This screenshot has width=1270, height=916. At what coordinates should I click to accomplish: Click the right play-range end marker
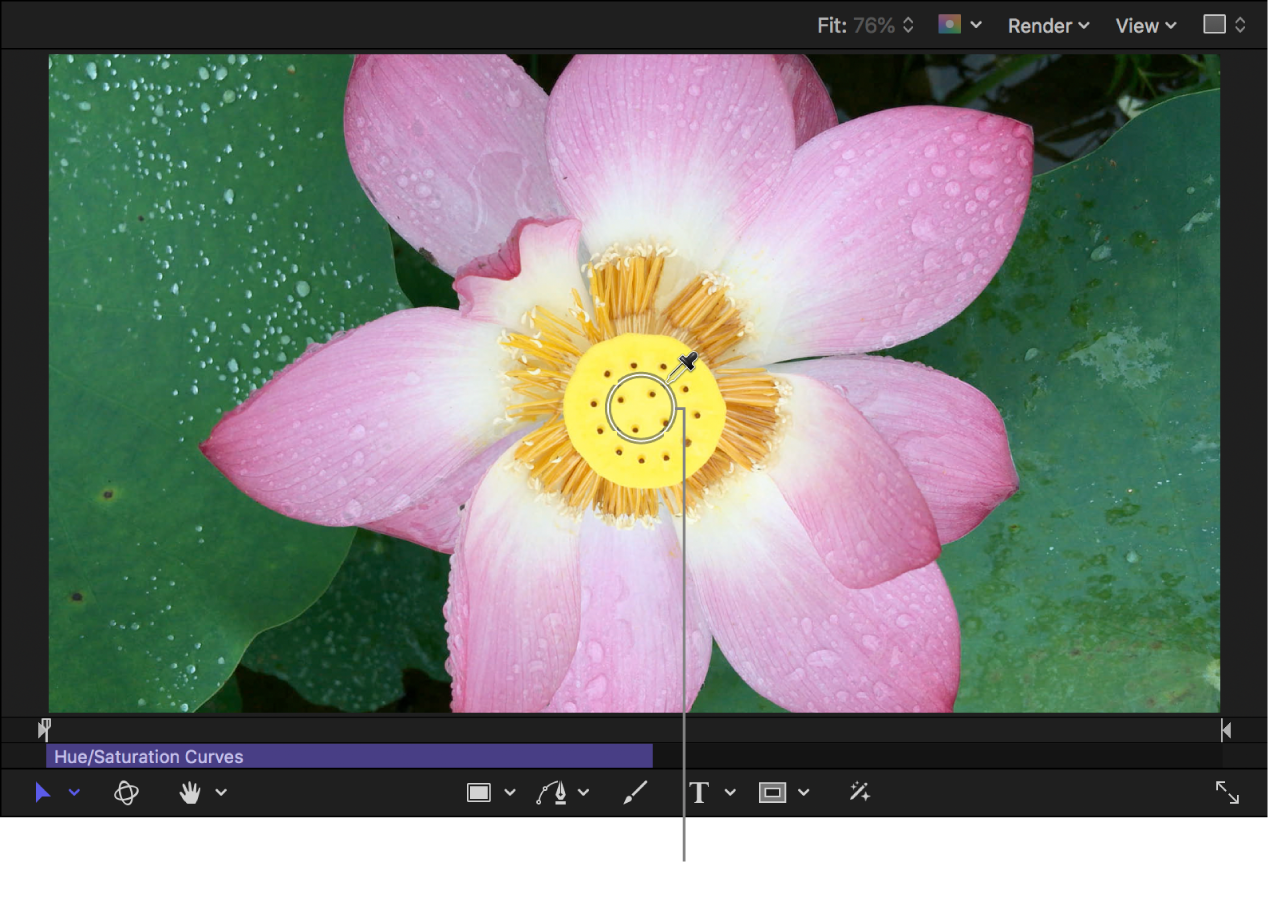click(1225, 730)
